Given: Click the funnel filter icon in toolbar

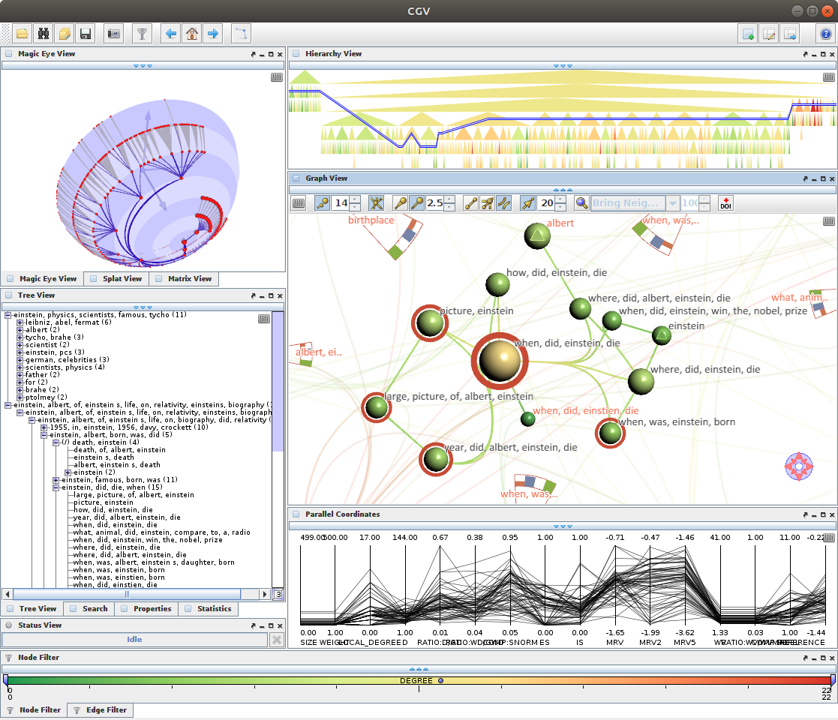Looking at the screenshot, I should 142,34.
